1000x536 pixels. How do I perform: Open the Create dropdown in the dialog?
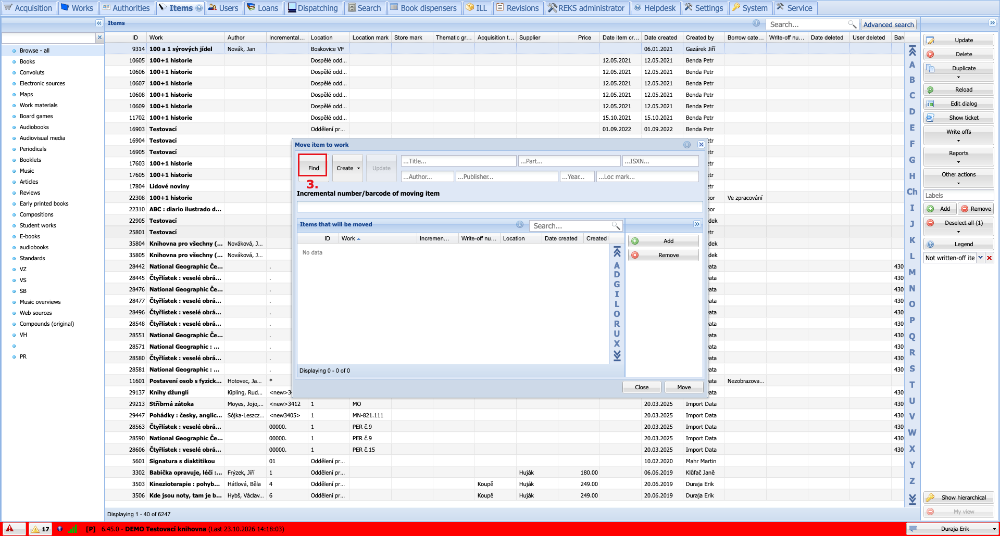click(348, 167)
